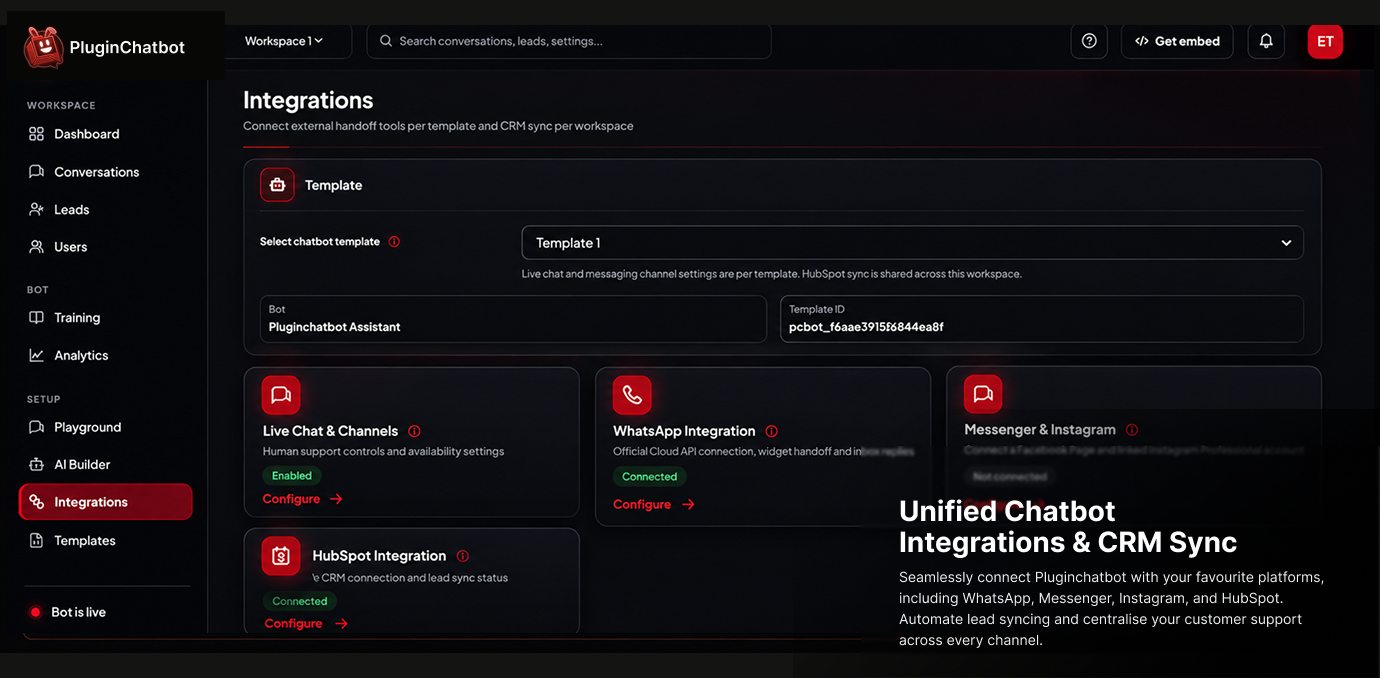Viewport: 1380px width, 678px height.
Task: Open the Playground label in sidebar
Action: click(88, 427)
